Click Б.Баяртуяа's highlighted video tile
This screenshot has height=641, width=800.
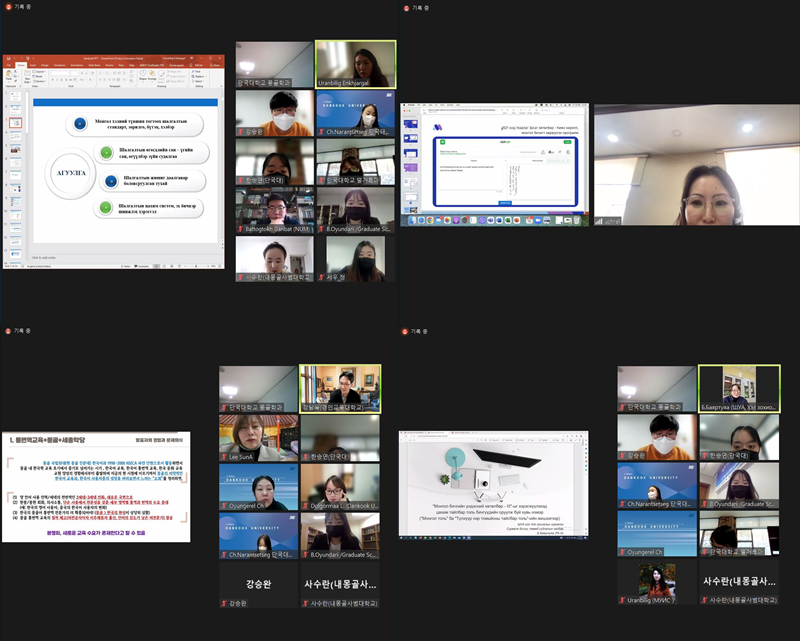tap(739, 388)
